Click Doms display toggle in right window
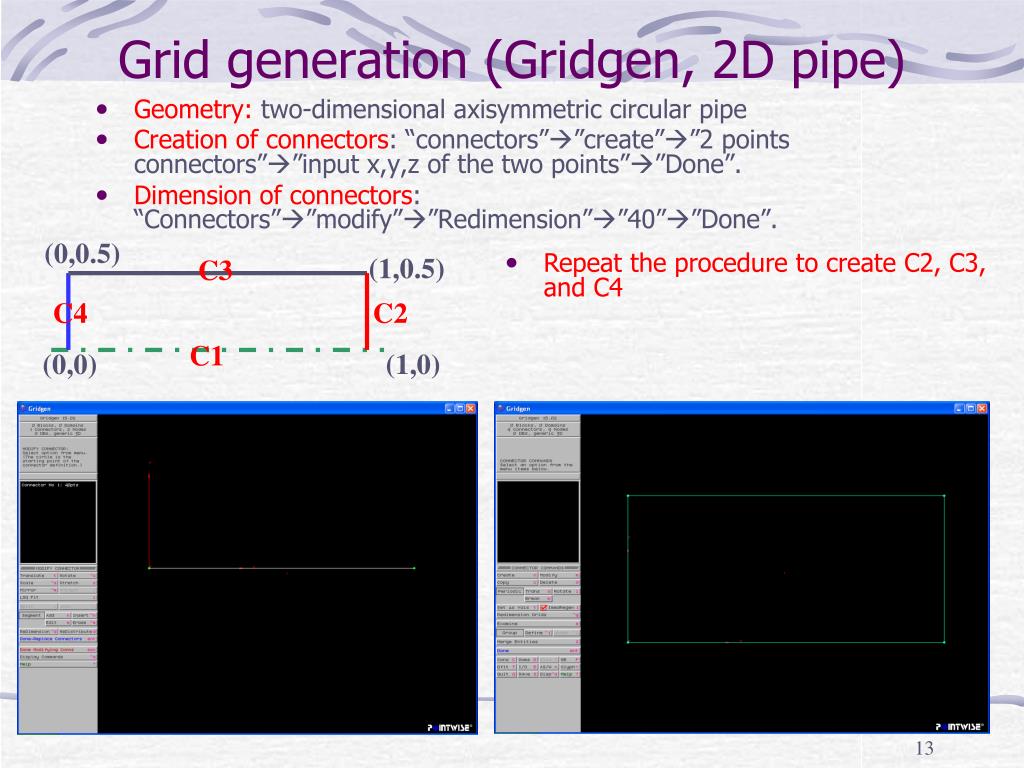Viewport: 1024px width, 768px height. coord(527,660)
